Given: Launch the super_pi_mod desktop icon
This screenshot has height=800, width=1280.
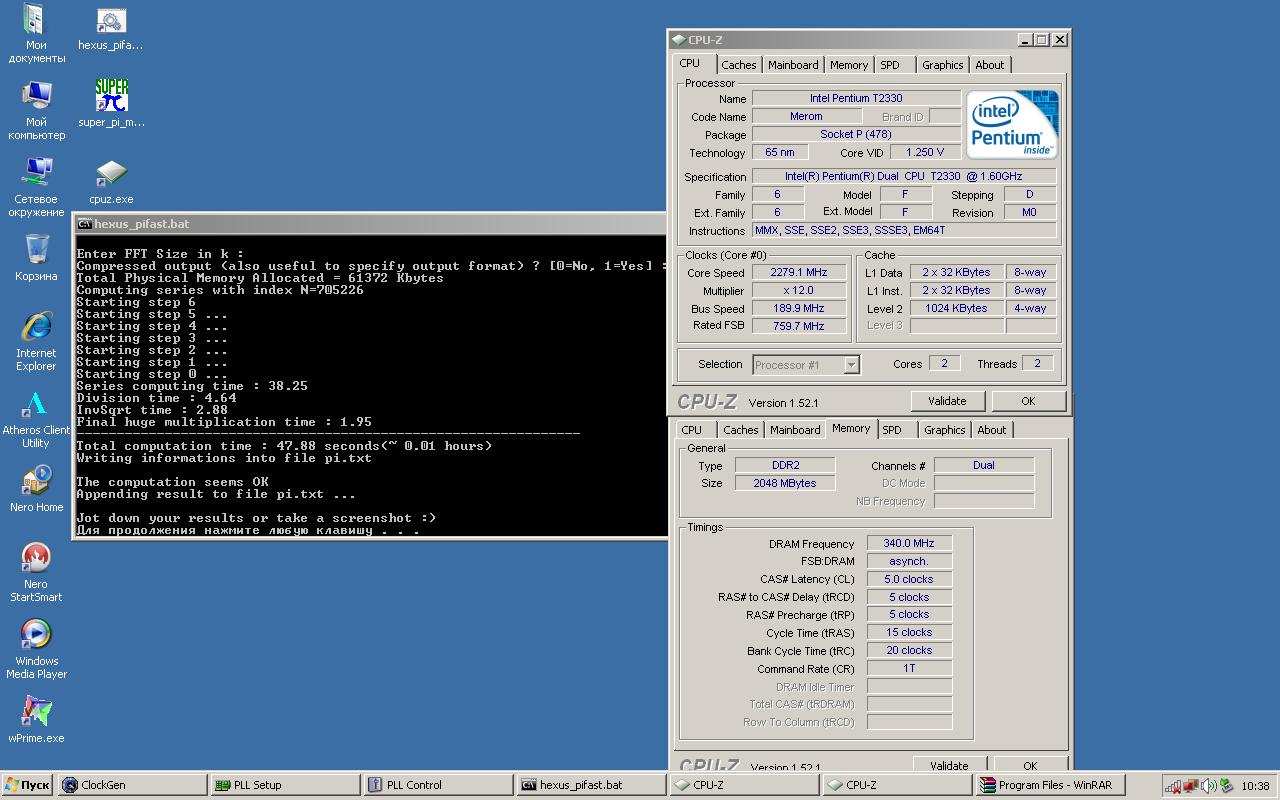Looking at the screenshot, I should (111, 103).
